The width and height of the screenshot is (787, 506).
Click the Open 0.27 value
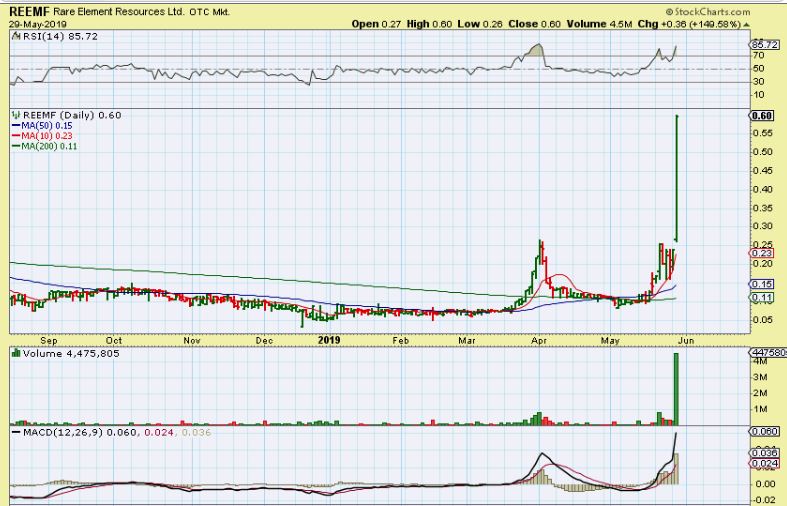376,24
